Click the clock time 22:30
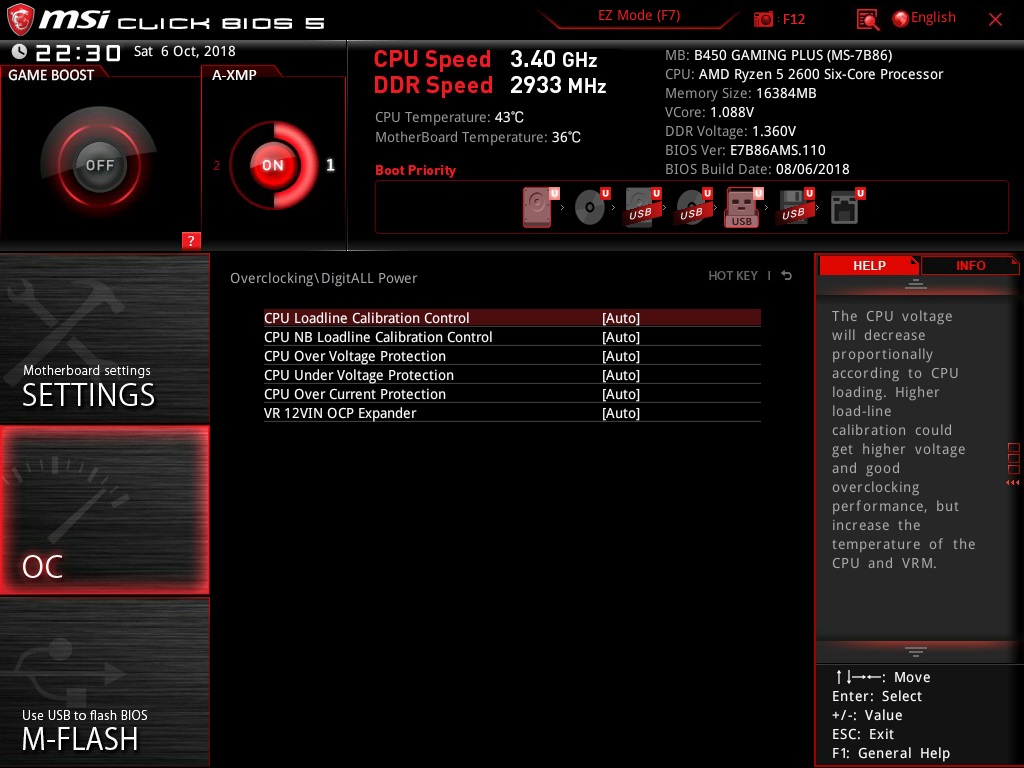 coord(78,52)
